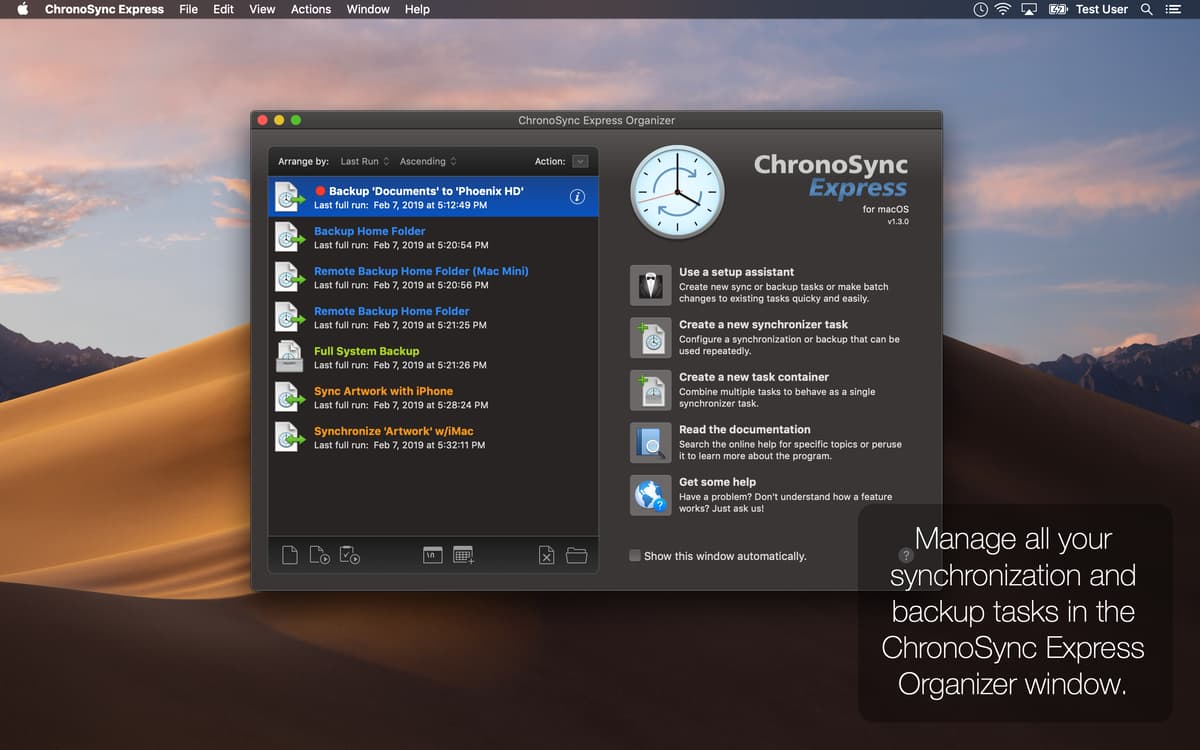The height and width of the screenshot is (750, 1200).
Task: Click the open task document folder icon
Action: [577, 555]
